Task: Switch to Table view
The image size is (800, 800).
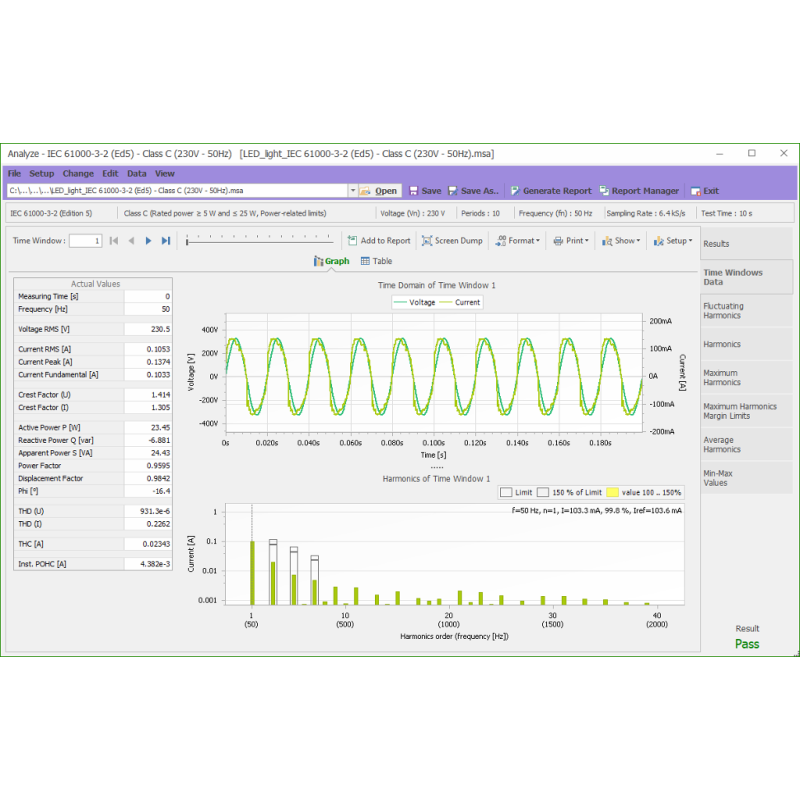Action: 376,261
